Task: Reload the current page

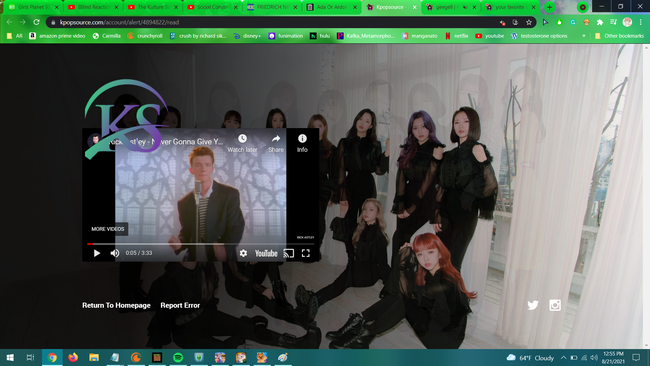Action: coord(36,22)
